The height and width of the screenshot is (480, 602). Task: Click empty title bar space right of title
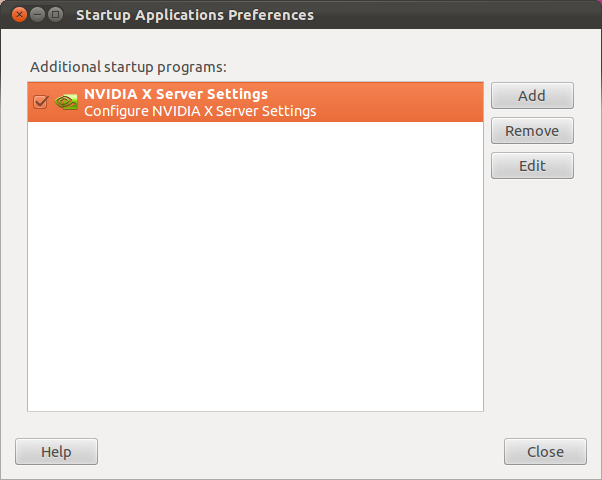pos(450,15)
